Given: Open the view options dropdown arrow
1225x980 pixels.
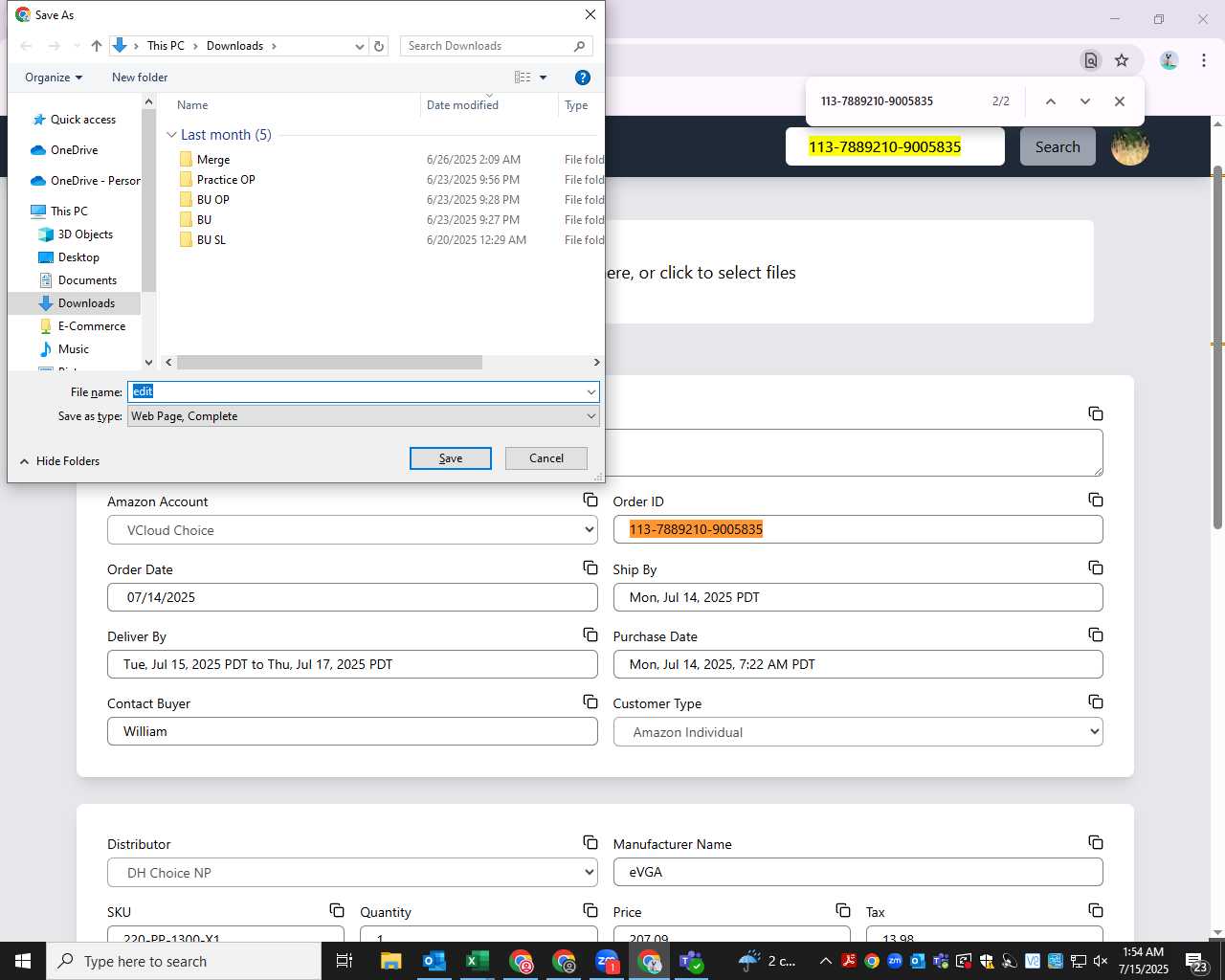Looking at the screenshot, I should (x=544, y=78).
